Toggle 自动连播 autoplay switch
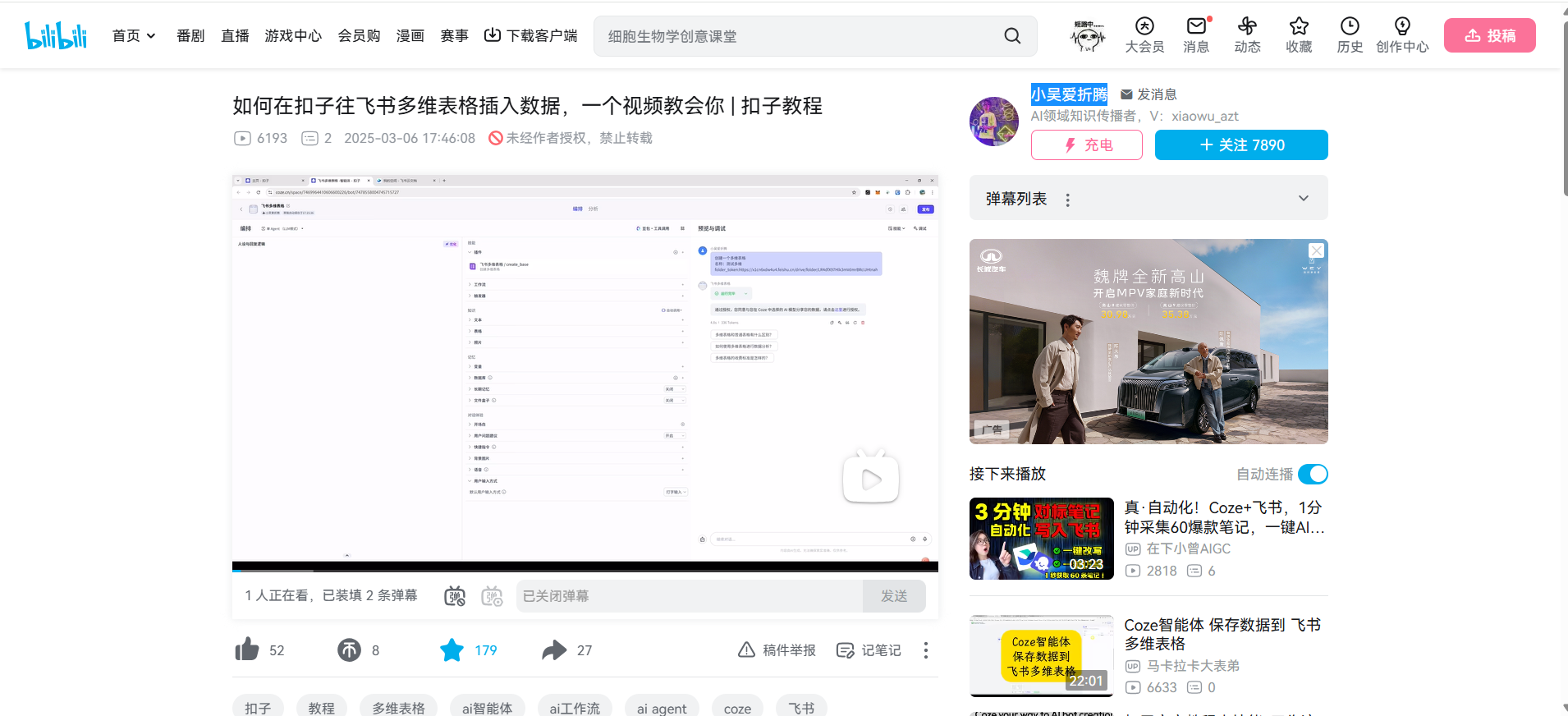 (1313, 474)
